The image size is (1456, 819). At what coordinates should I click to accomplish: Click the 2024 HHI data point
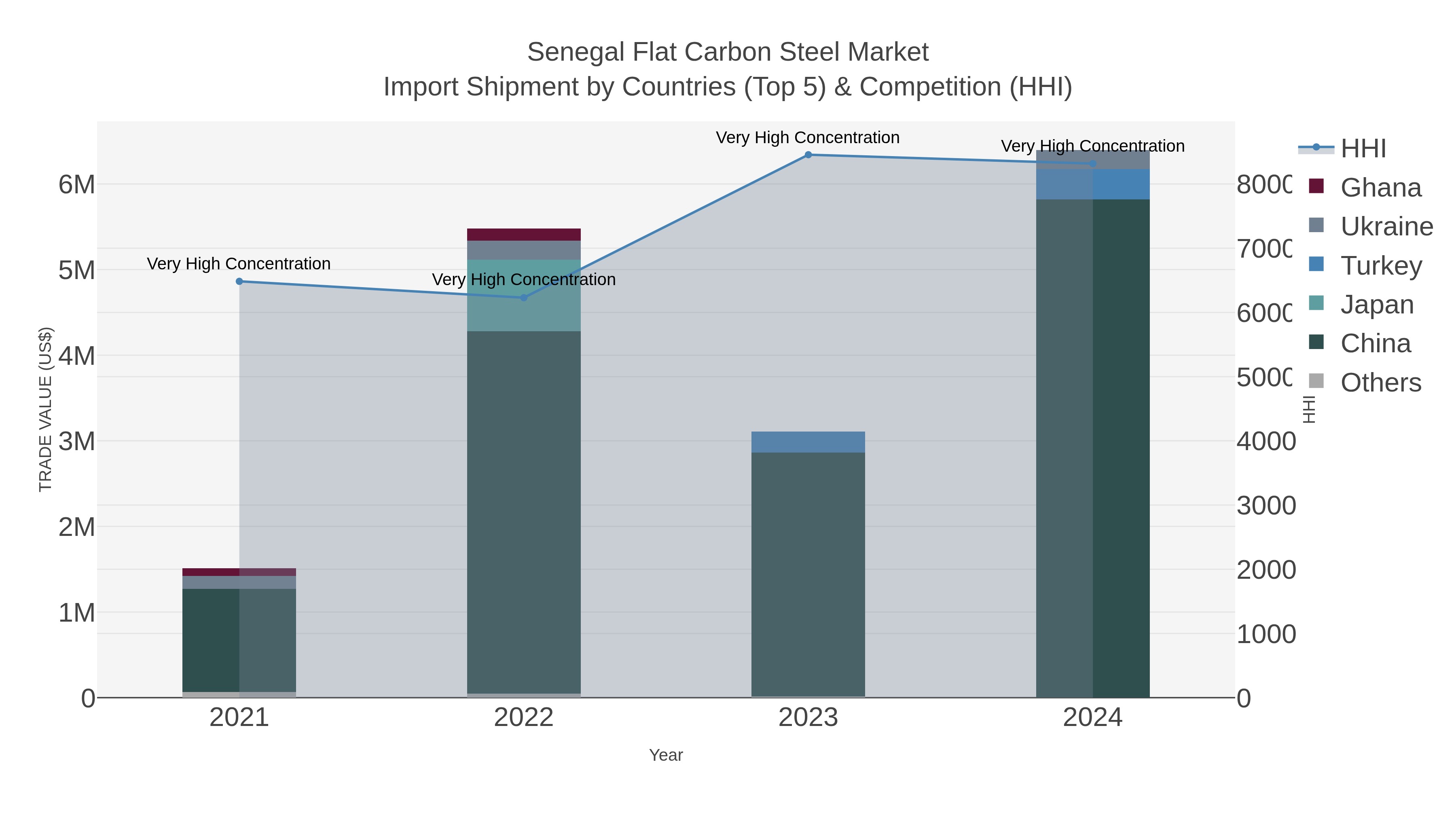click(1092, 164)
